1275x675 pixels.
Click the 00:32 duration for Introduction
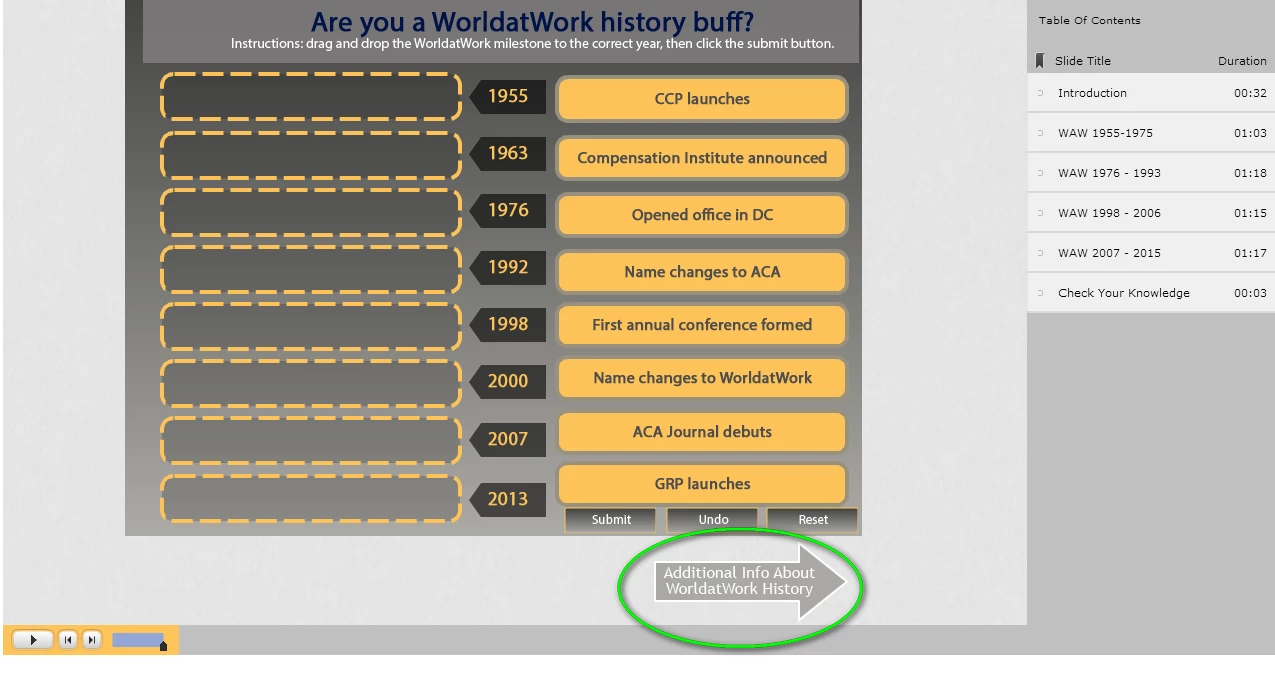pos(1250,93)
